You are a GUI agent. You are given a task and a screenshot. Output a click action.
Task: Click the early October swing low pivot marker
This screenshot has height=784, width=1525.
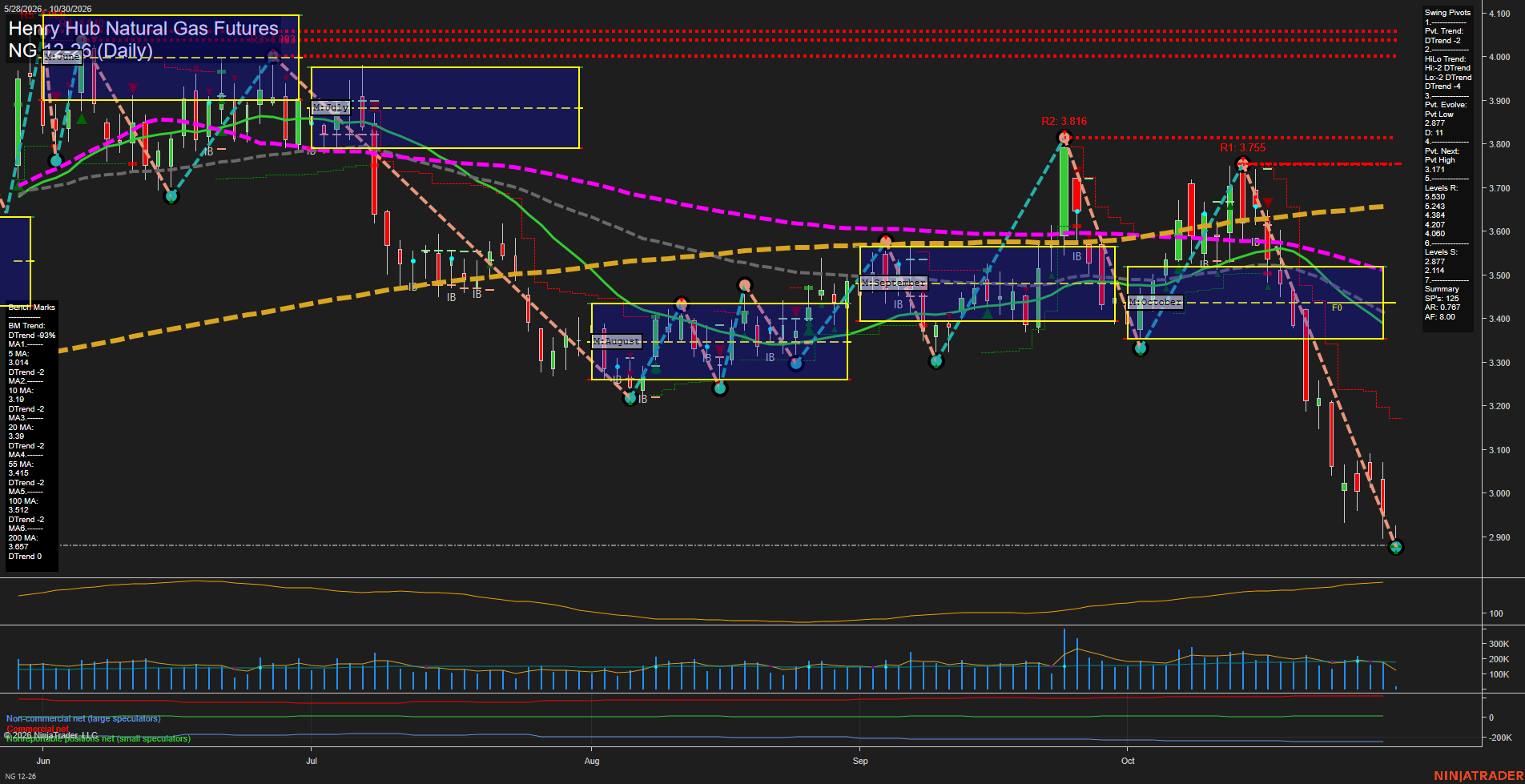pyautogui.click(x=1141, y=348)
